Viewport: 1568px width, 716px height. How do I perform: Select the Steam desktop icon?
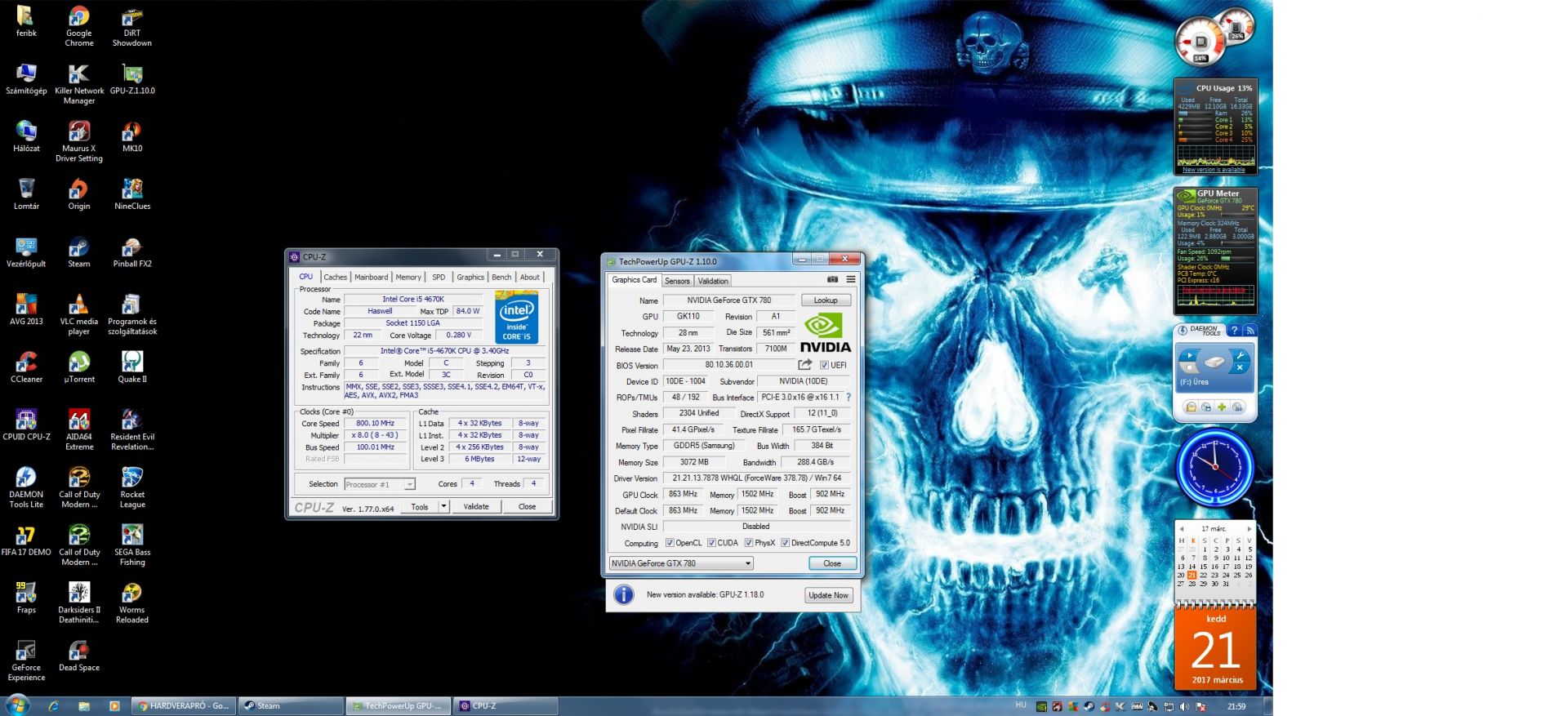(79, 253)
